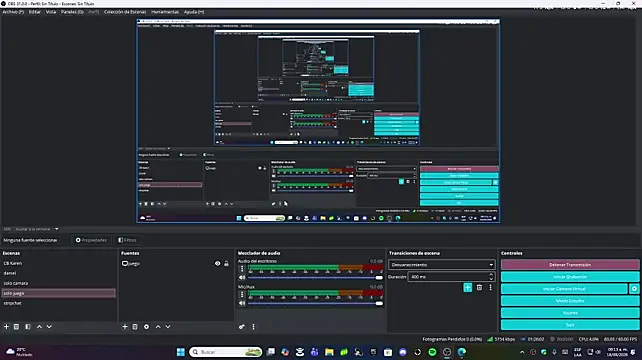
Task: Toggle visibility of juego source
Action: [x=217, y=263]
